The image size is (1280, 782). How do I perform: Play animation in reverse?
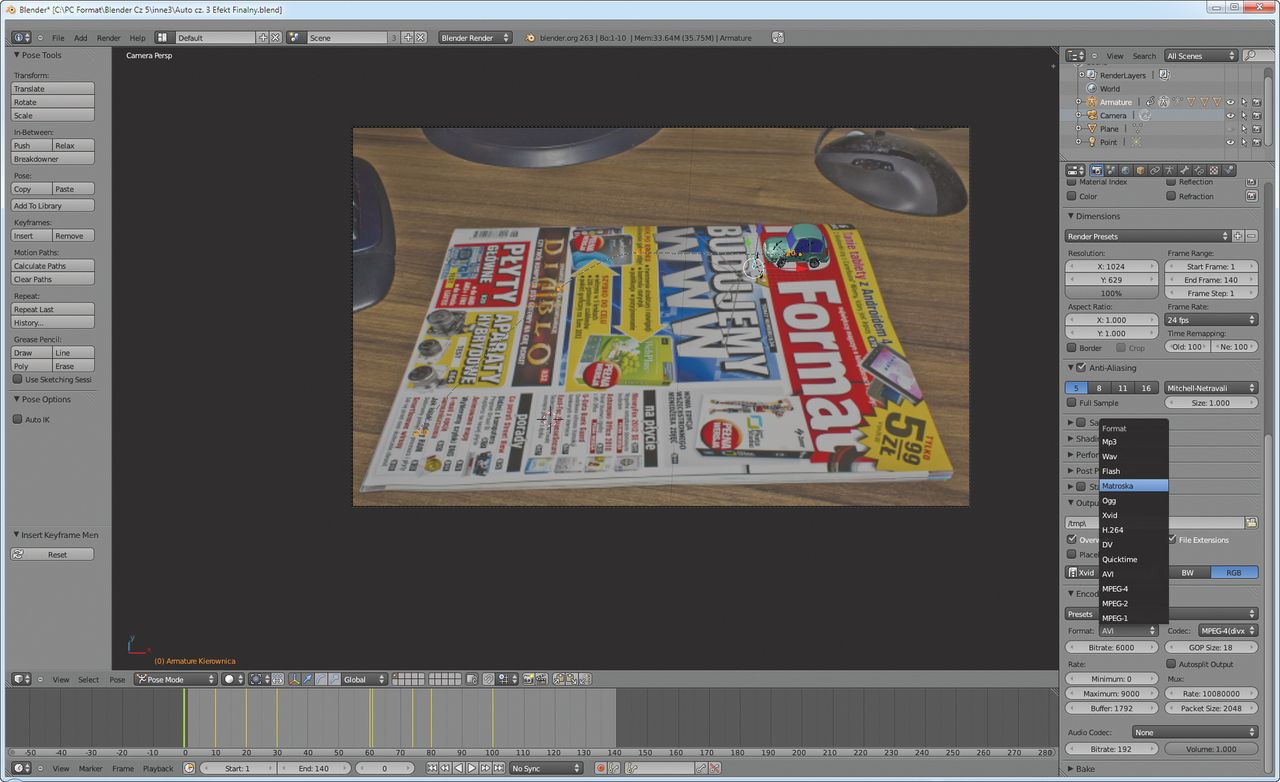pyautogui.click(x=459, y=768)
